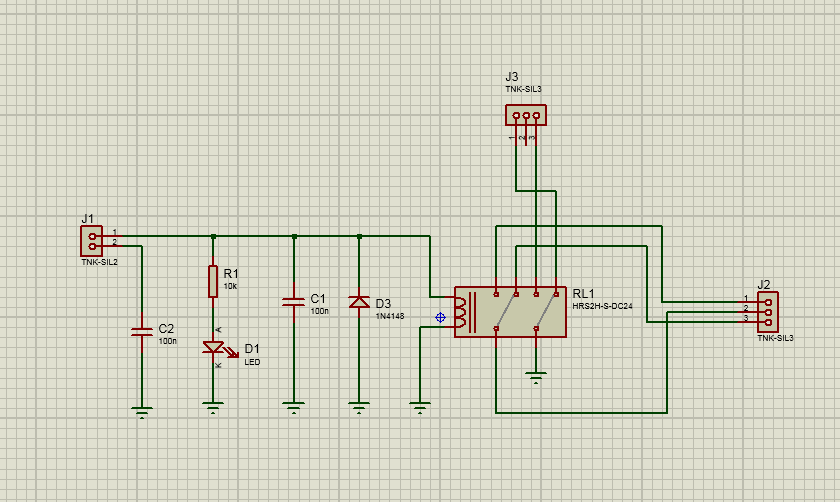Select the J3 three-pin connector
The width and height of the screenshot is (840, 502).
[x=526, y=115]
